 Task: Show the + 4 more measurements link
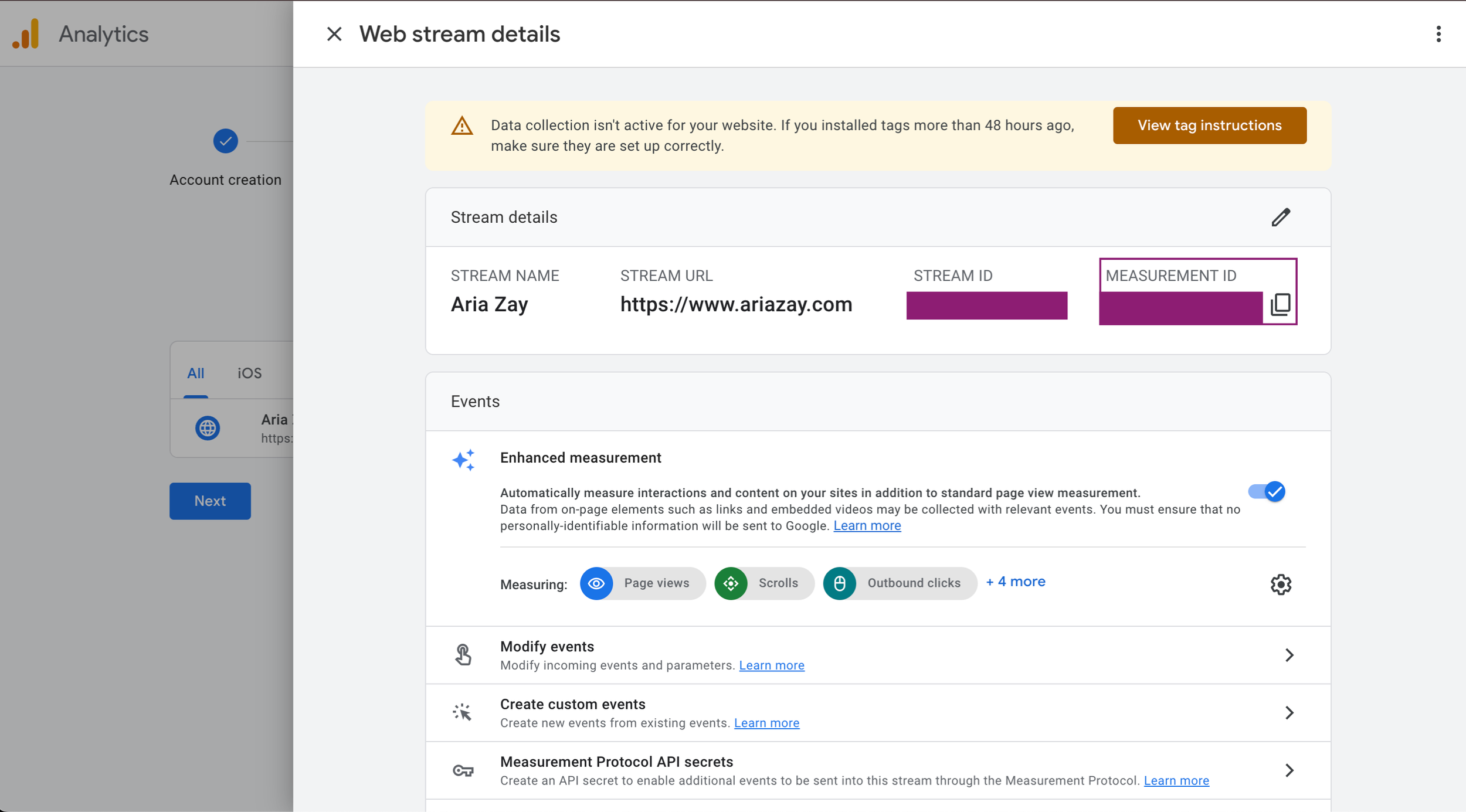tap(1015, 582)
